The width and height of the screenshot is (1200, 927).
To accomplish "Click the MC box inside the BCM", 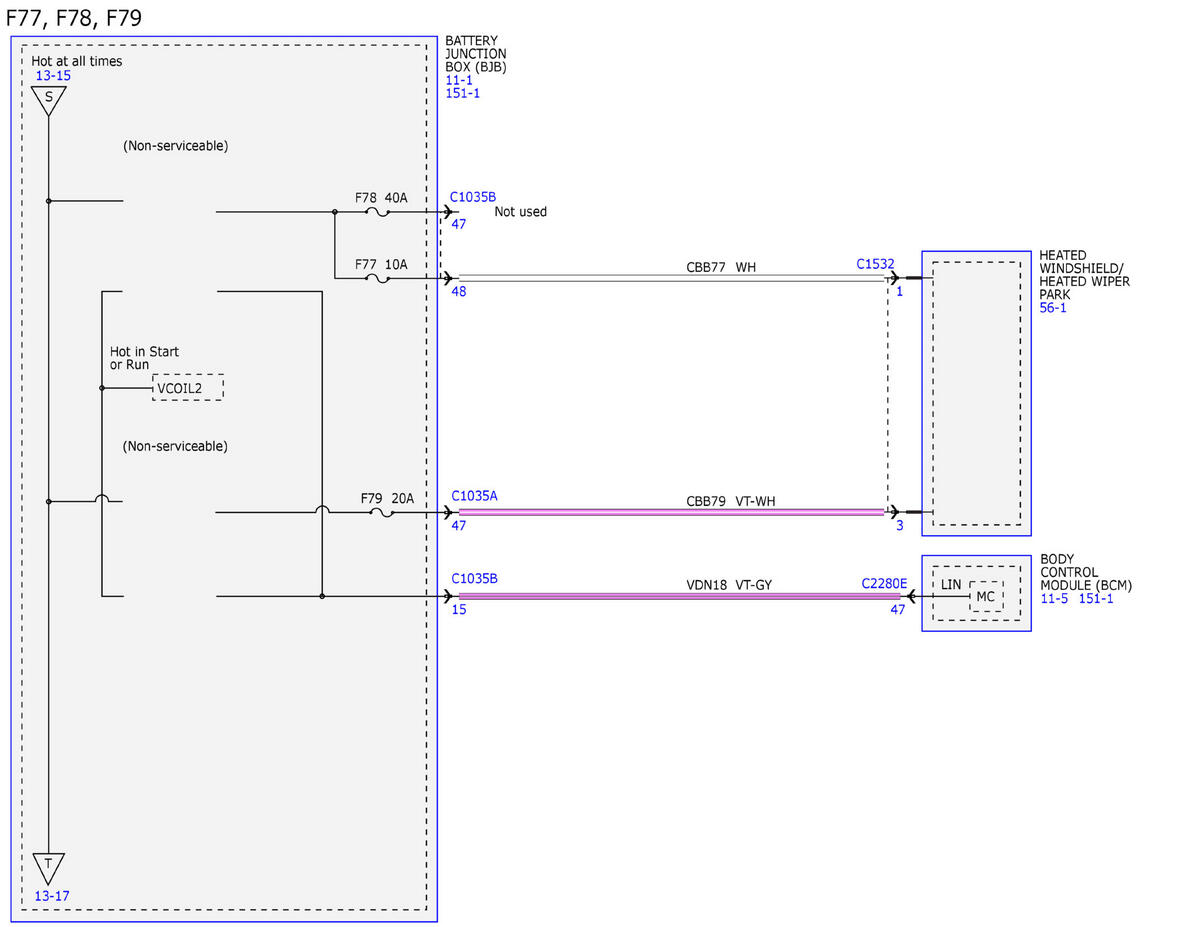I will point(986,597).
